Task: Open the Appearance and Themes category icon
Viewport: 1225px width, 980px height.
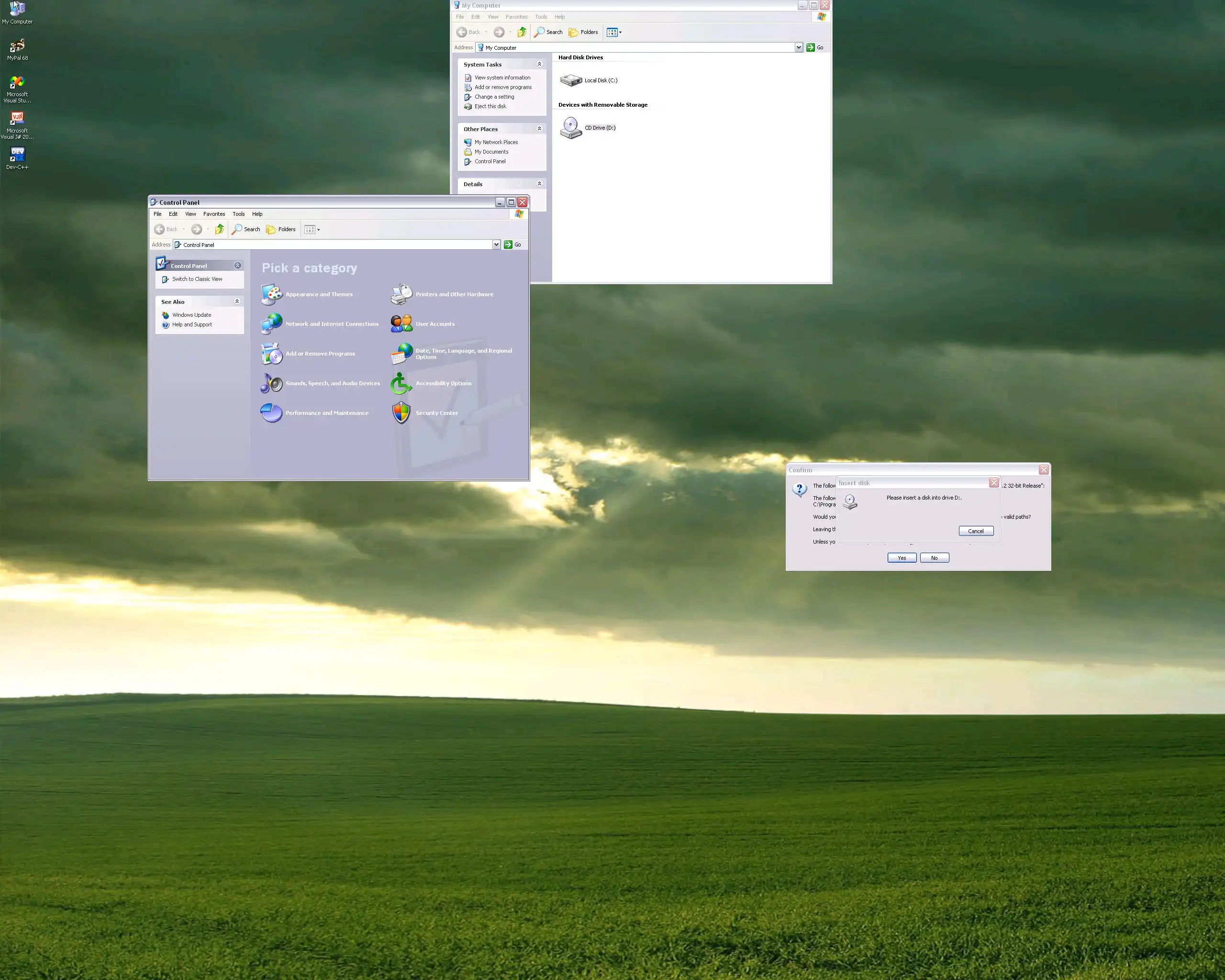Action: [271, 294]
